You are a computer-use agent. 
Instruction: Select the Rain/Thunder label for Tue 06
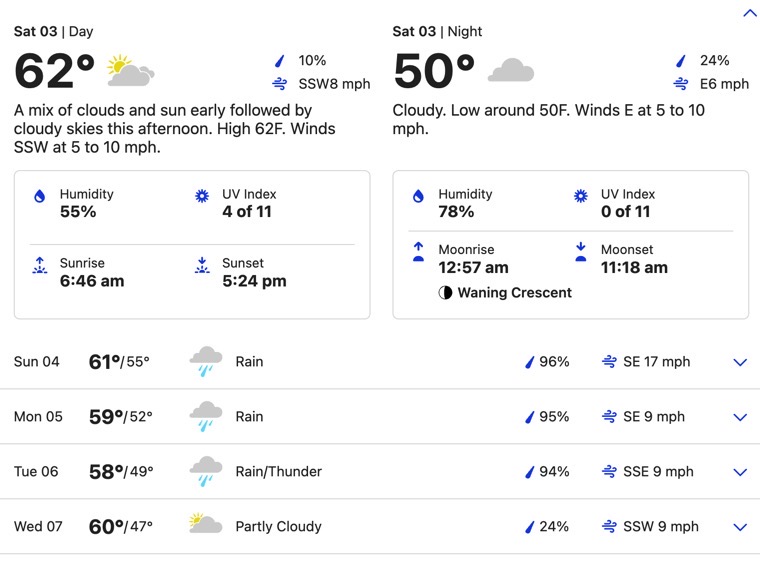point(279,471)
